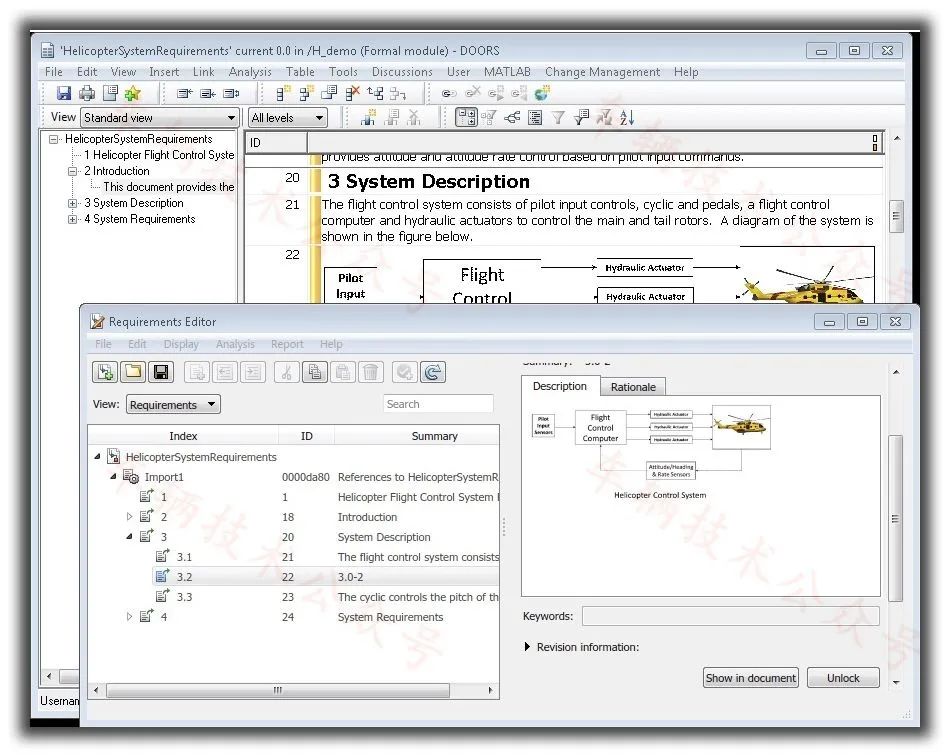949x756 pixels.
Task: Switch to the Rationale tab
Action: (633, 387)
